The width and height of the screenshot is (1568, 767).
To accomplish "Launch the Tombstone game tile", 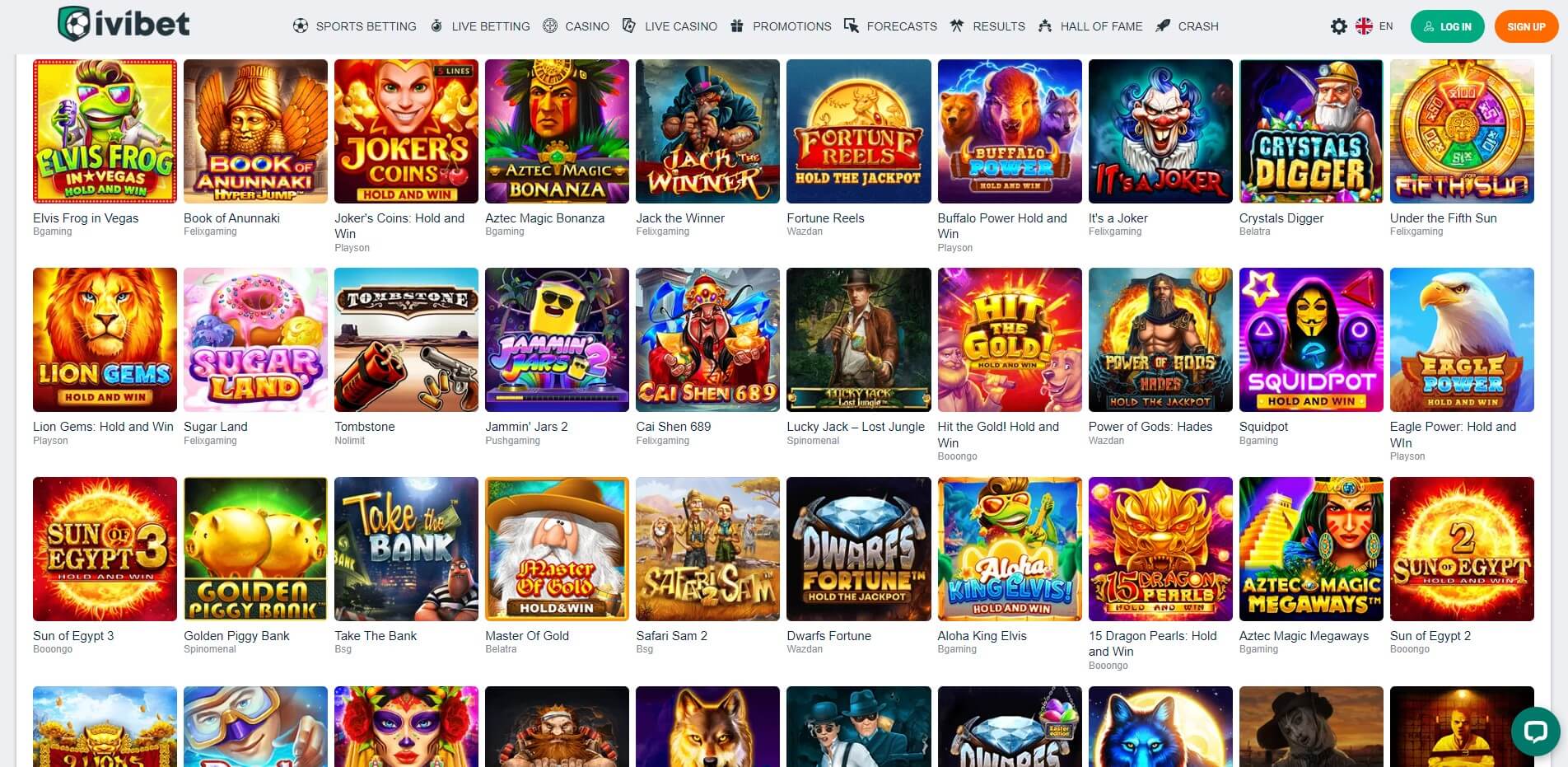I will [406, 339].
